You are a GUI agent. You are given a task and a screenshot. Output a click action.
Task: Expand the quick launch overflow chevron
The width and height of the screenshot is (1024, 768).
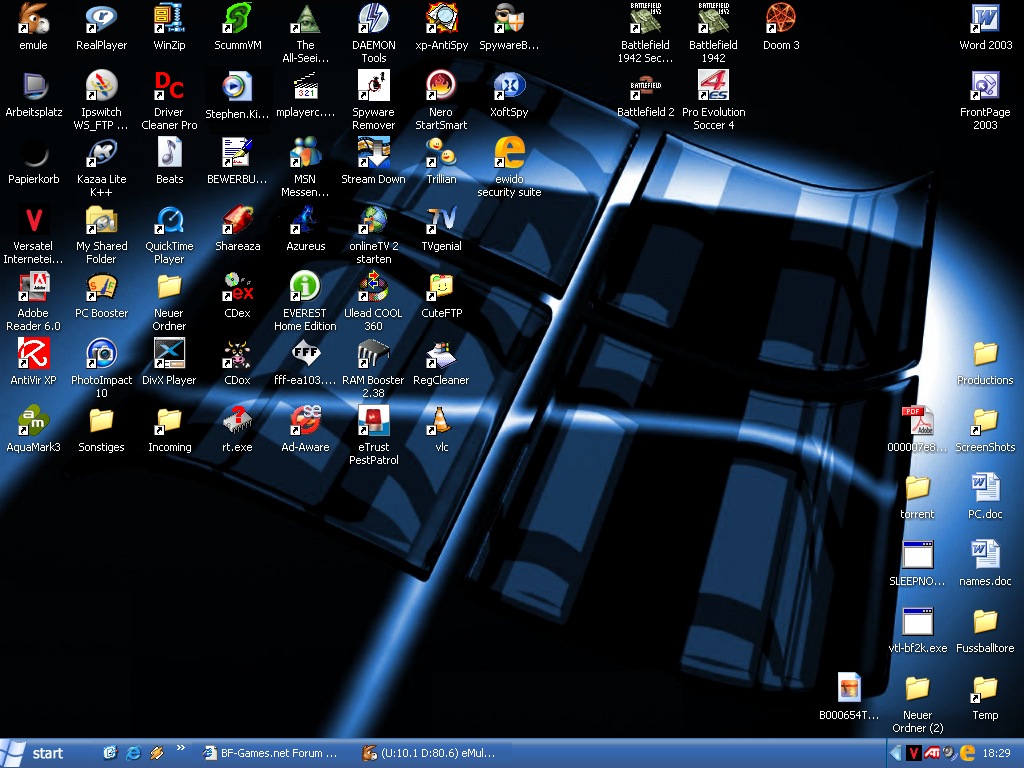tap(181, 748)
